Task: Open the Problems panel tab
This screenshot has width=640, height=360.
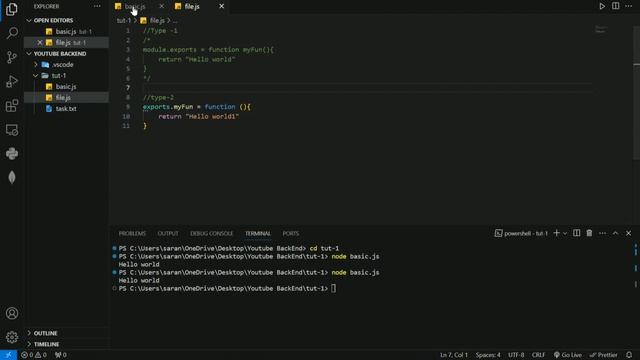Action: (x=132, y=233)
